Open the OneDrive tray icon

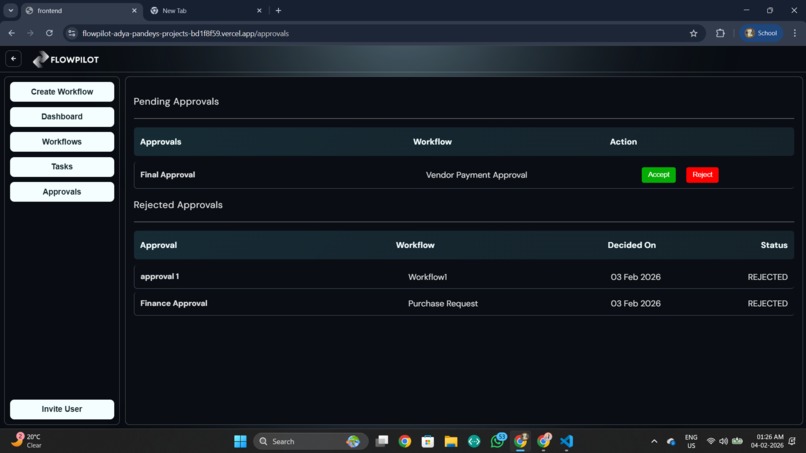coord(671,441)
